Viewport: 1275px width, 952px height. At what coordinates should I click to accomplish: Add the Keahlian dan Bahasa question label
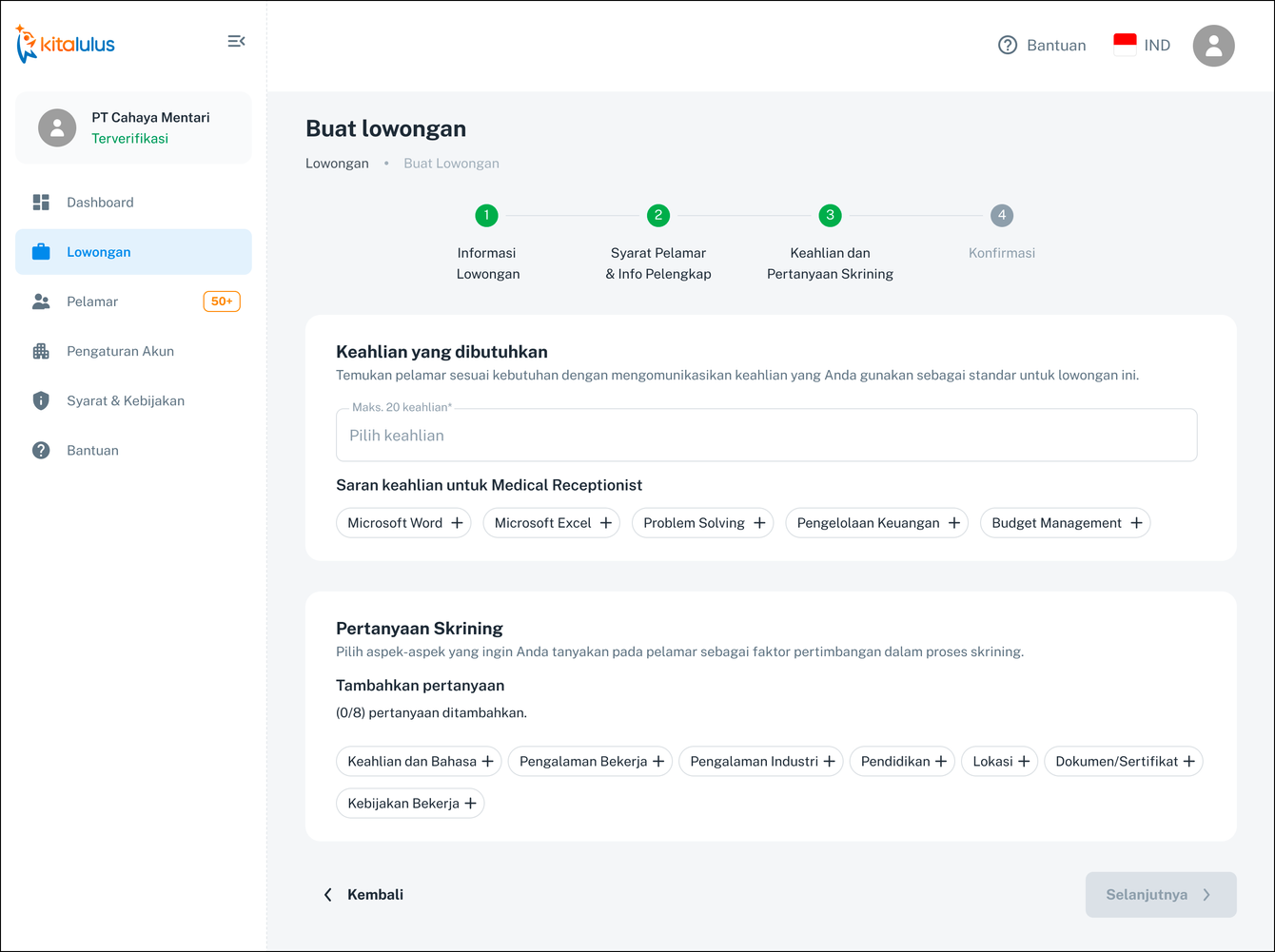pos(412,762)
